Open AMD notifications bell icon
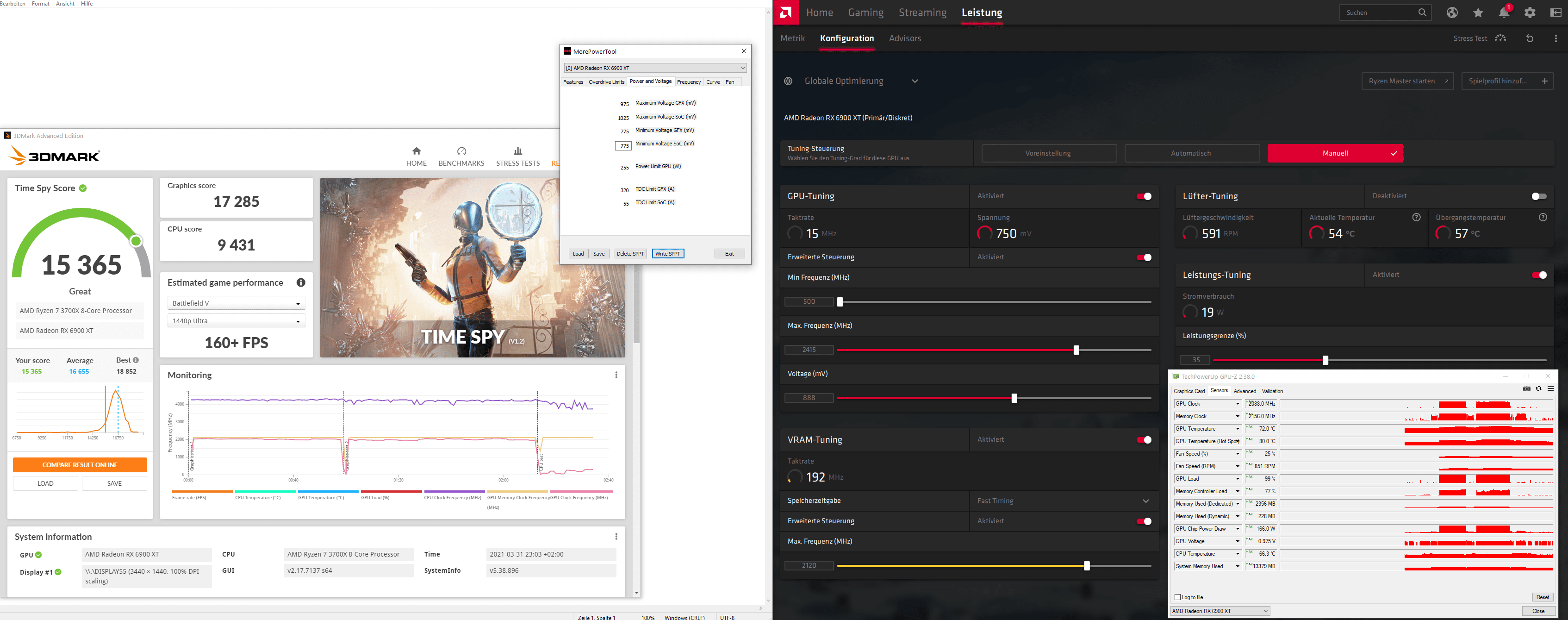This screenshot has width=1568, height=620. click(x=1504, y=13)
